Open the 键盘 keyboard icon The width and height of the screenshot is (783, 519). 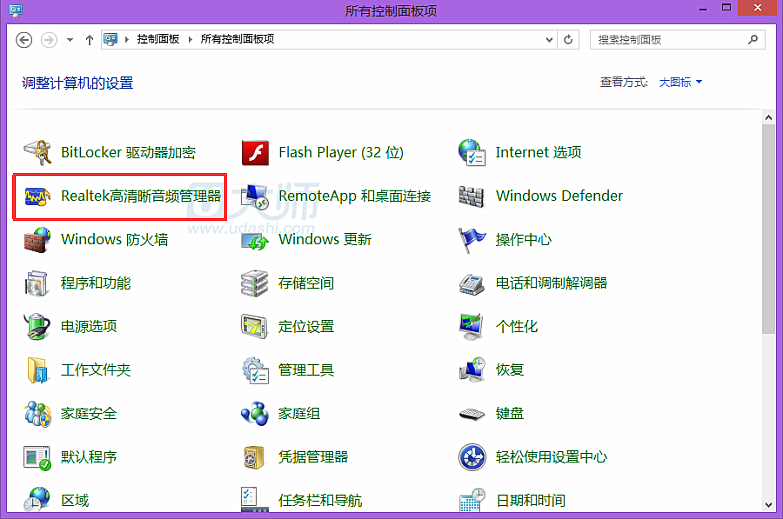[x=471, y=414]
